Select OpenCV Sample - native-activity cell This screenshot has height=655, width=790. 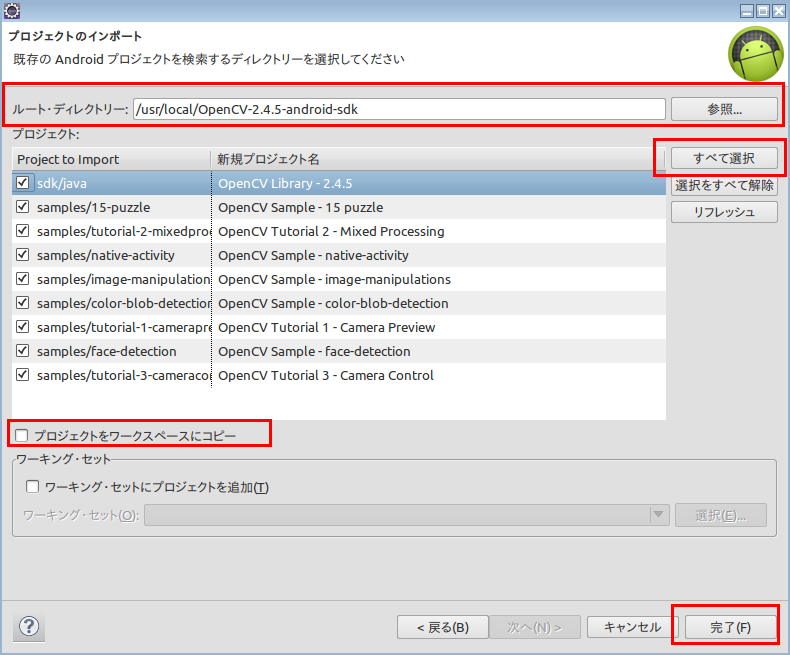[438, 255]
